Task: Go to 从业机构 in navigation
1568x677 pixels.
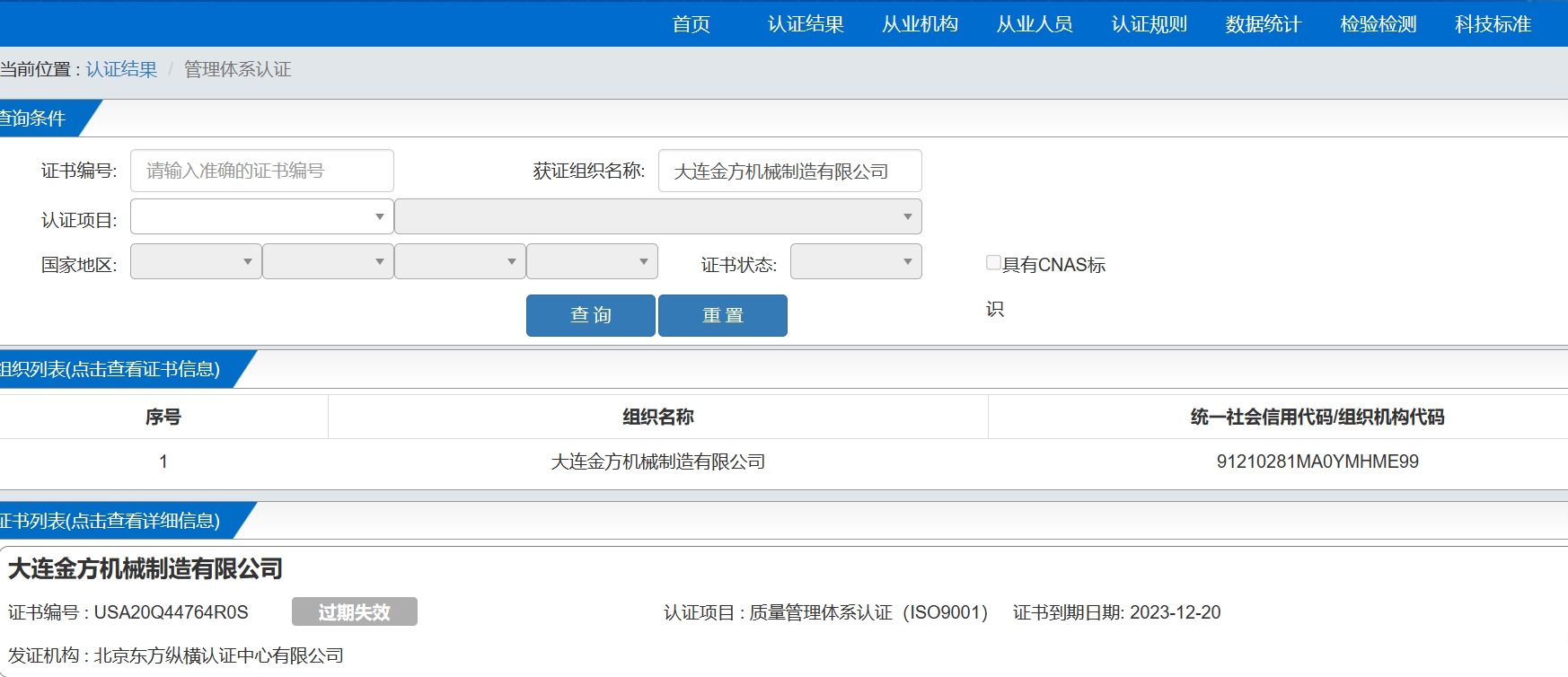Action: 920,24
